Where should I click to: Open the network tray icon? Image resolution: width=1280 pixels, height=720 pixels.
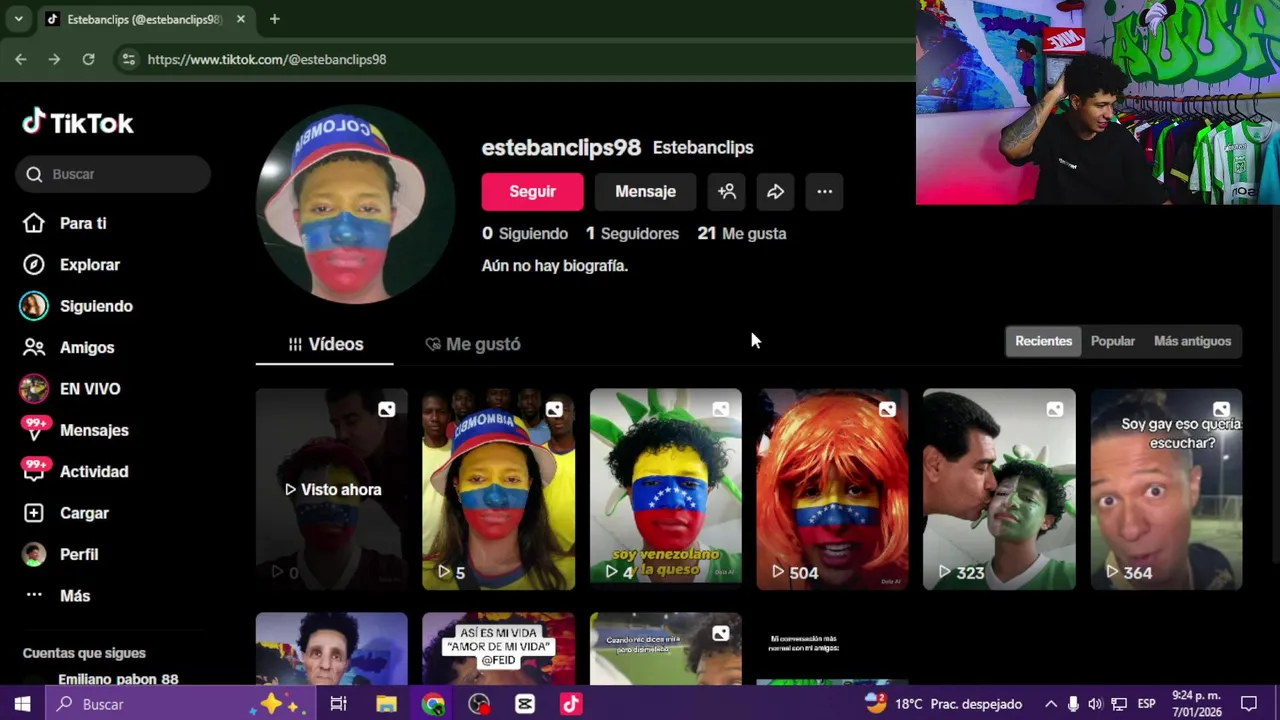click(1119, 704)
